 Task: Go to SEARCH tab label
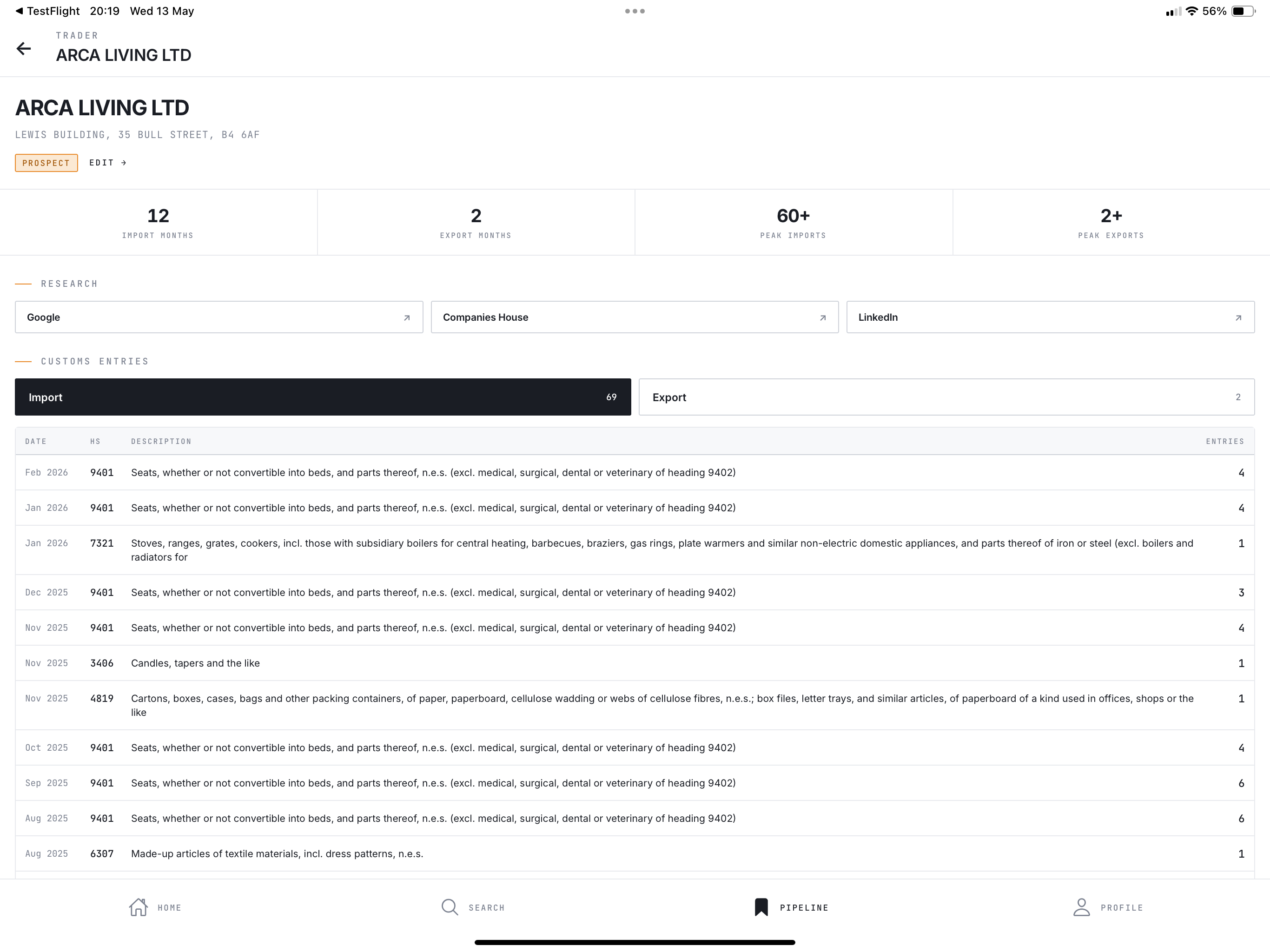point(486,908)
